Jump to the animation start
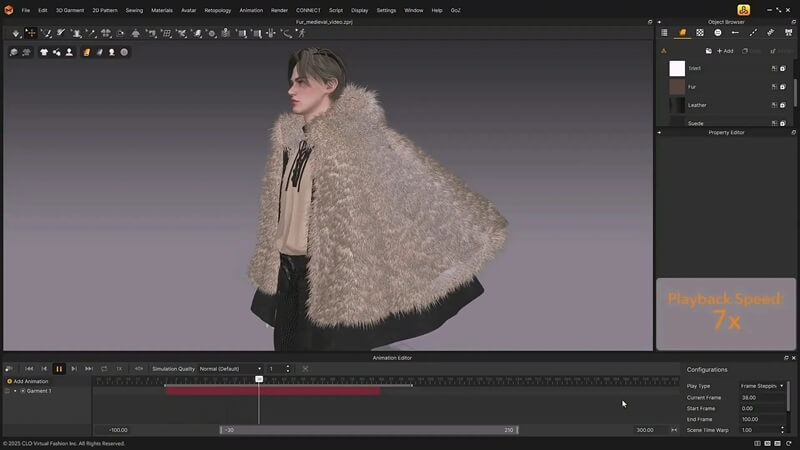 pos(29,369)
